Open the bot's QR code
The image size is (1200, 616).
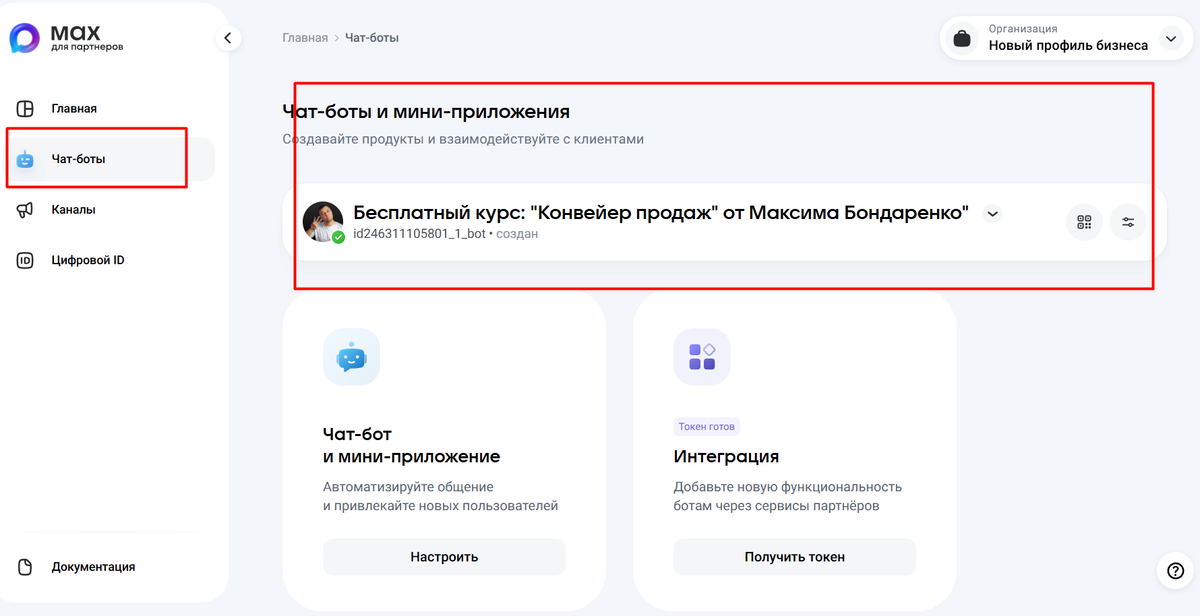[1084, 222]
